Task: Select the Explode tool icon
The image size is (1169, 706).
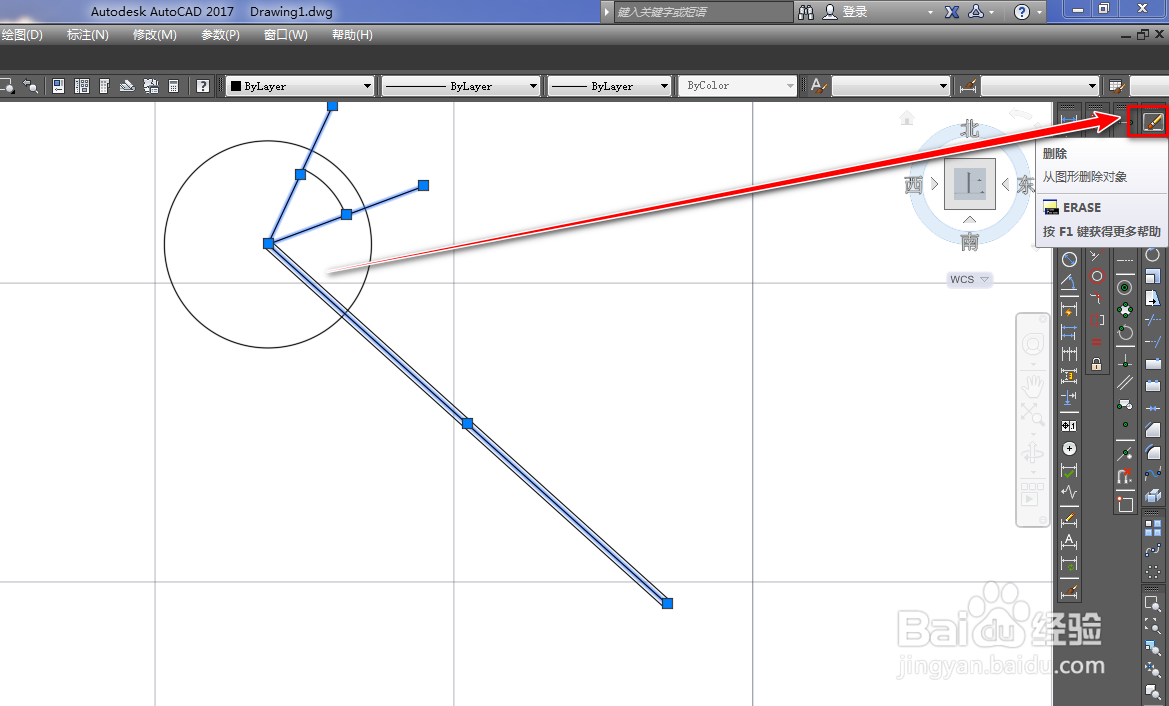Action: tap(1153, 495)
